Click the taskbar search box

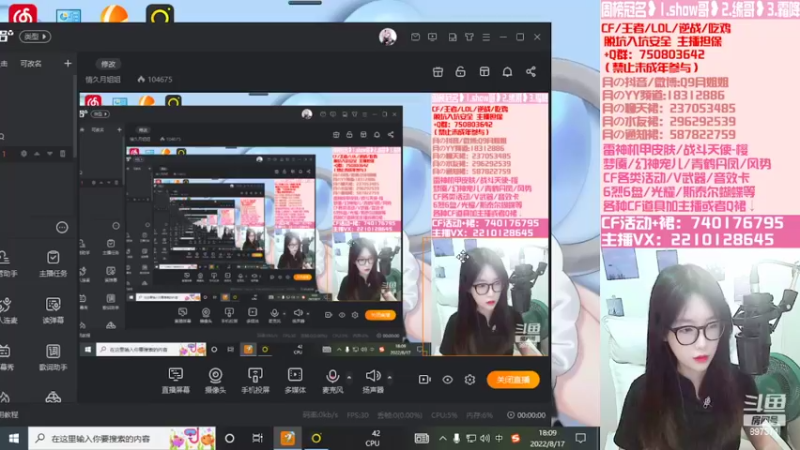pos(122,438)
